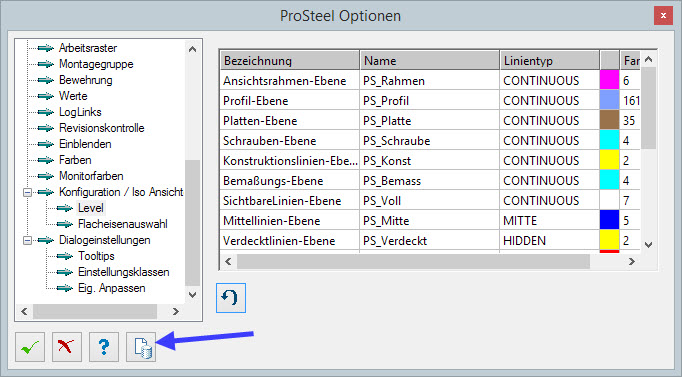This screenshot has width=682, height=377.
Task: Click the table's vertical scrollbar down arrow
Action: [648, 245]
